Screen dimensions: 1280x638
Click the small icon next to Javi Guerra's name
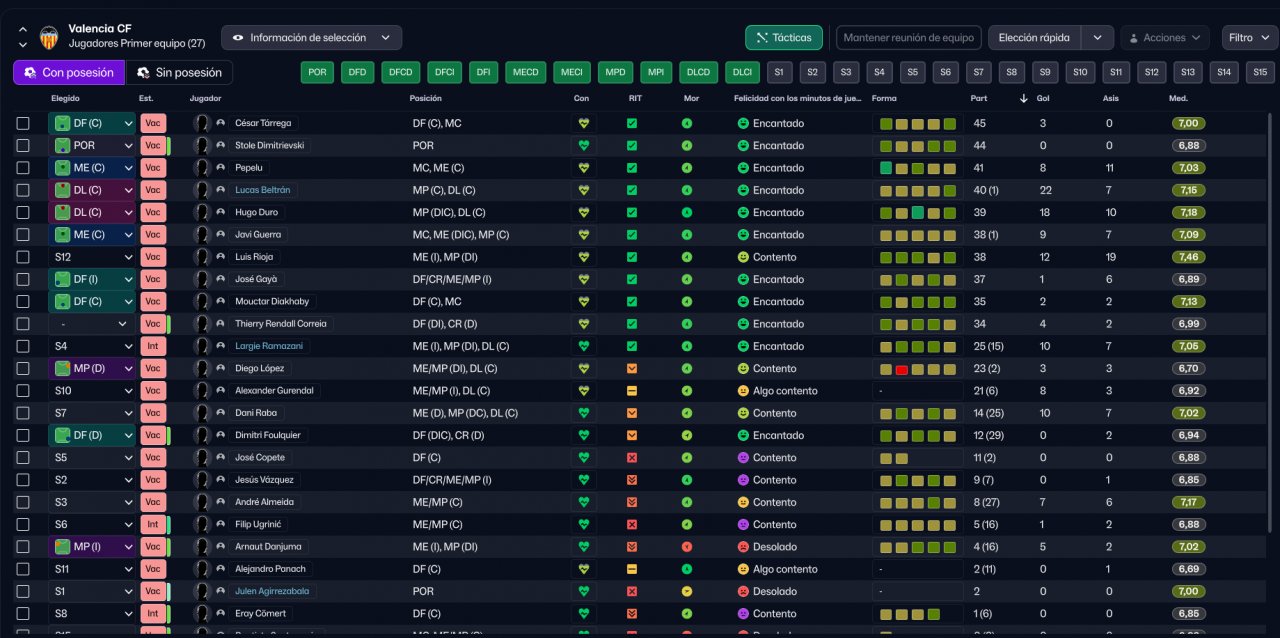[x=220, y=235]
